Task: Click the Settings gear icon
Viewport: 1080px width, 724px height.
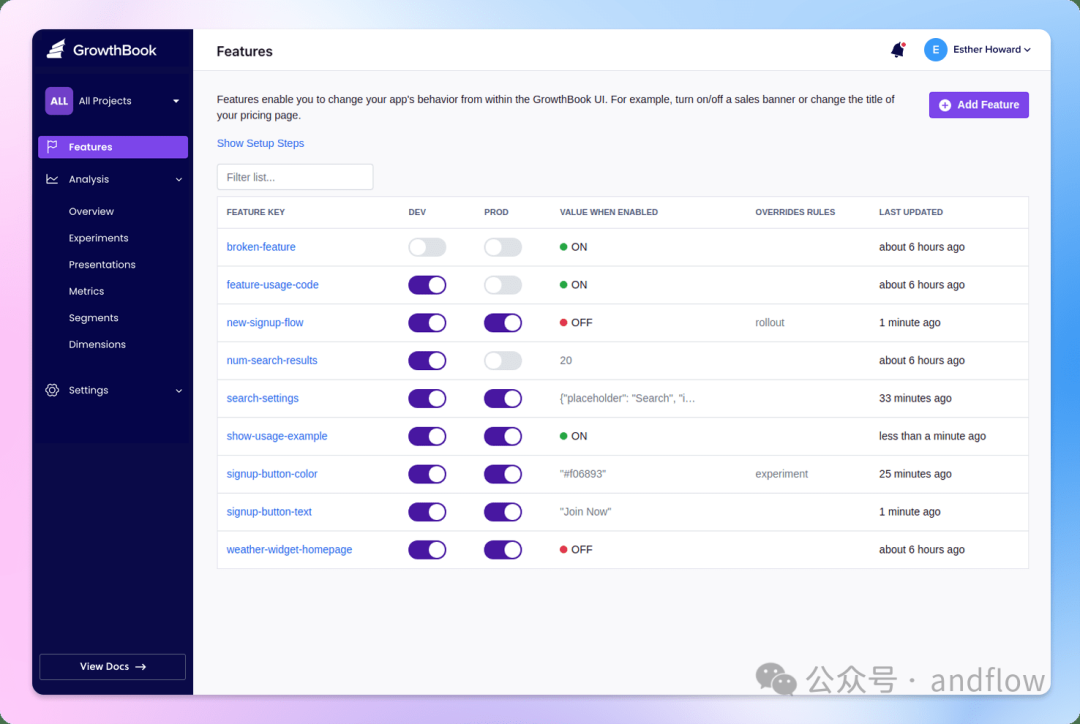Action: [x=52, y=390]
